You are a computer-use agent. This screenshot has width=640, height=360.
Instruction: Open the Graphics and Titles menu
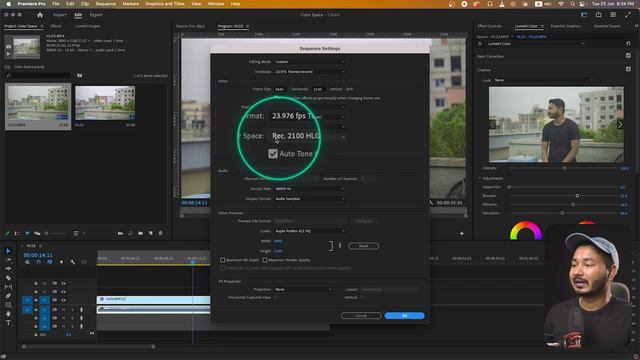(x=164, y=4)
